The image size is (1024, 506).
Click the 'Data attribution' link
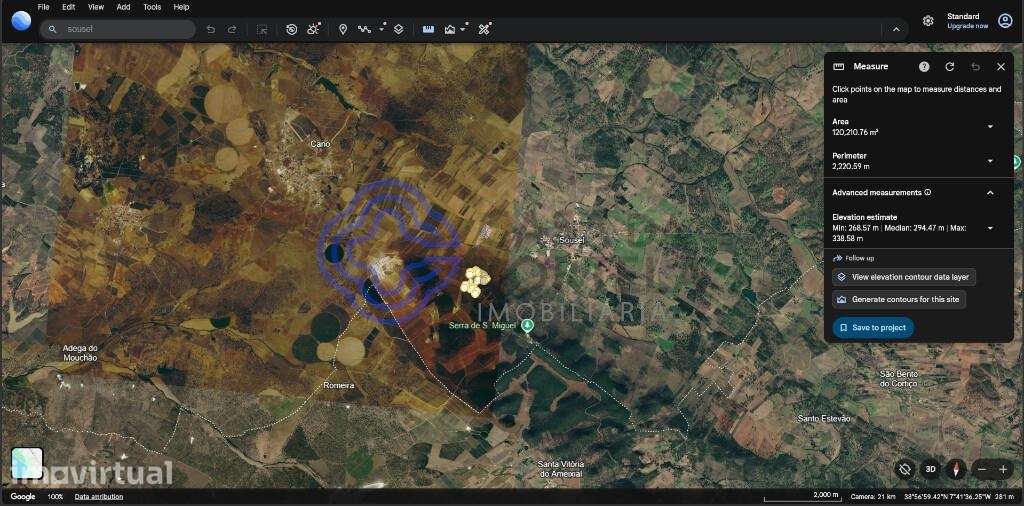point(99,497)
